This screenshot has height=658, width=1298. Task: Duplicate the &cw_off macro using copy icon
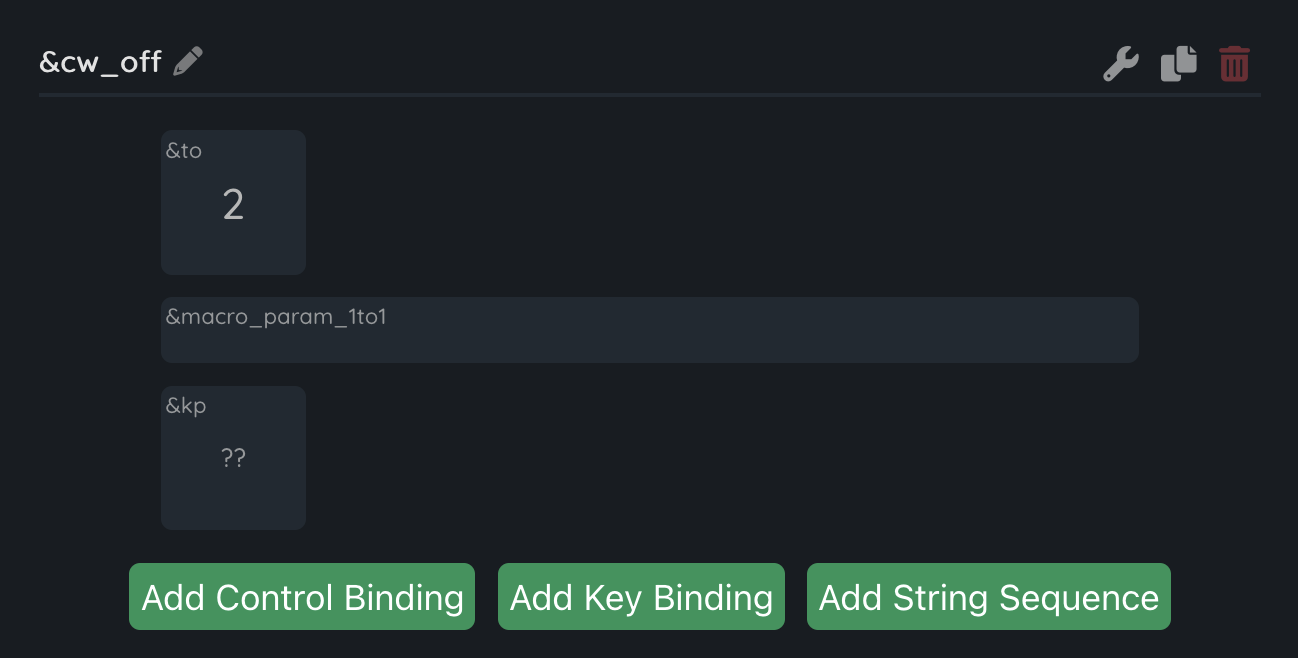1178,64
